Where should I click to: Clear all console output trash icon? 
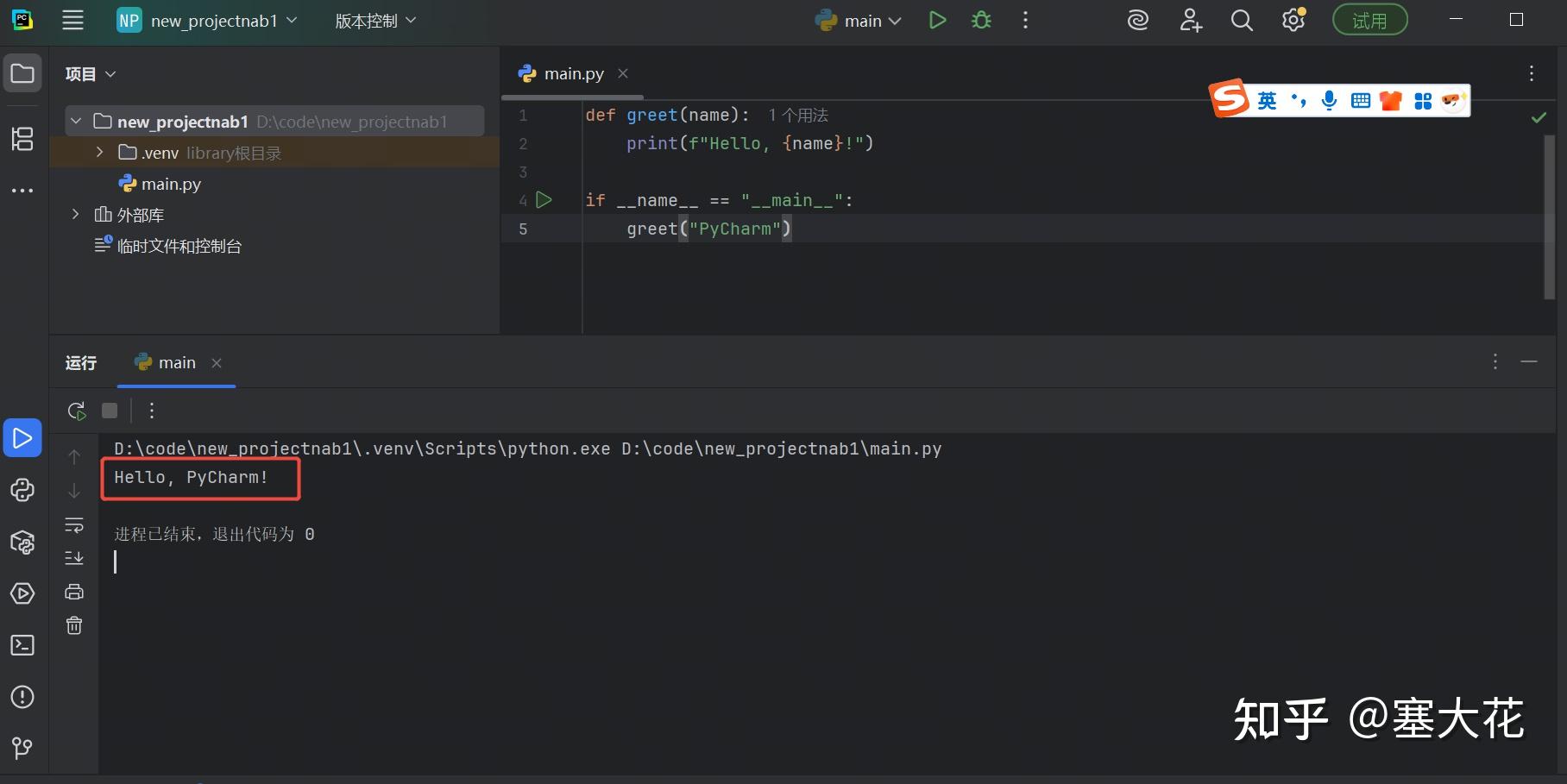(x=74, y=625)
